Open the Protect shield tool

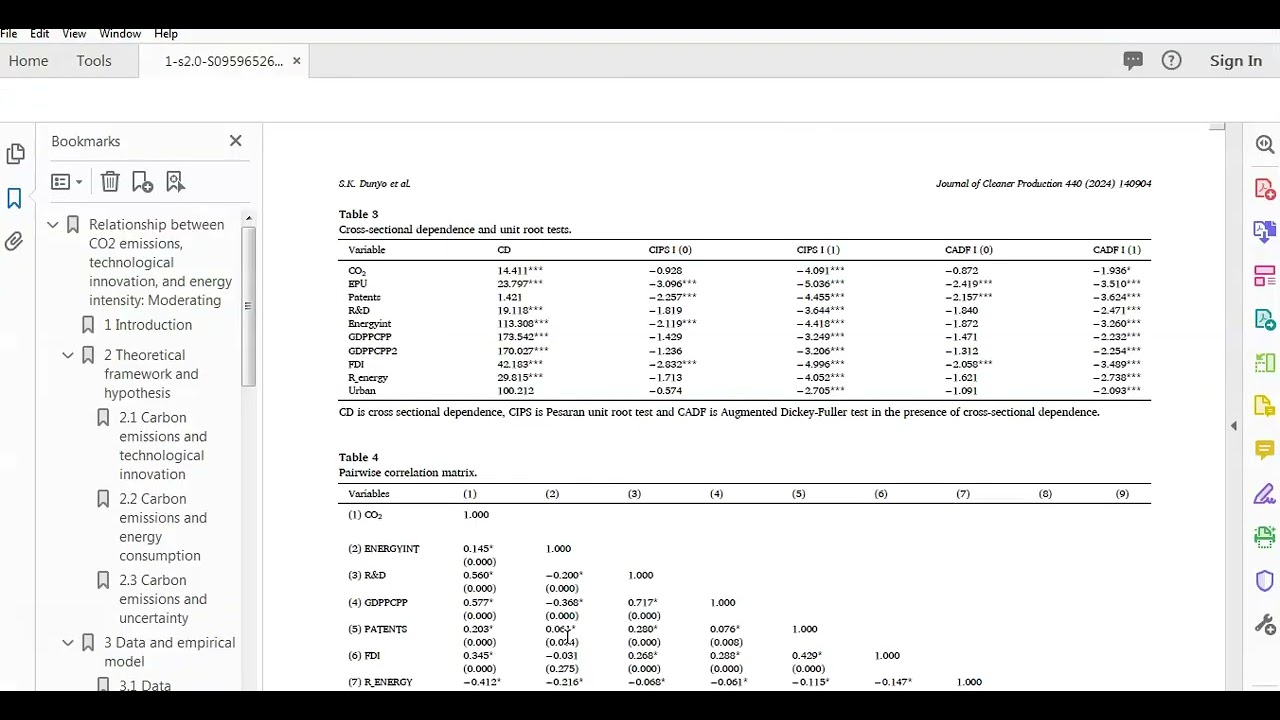pos(1265,581)
